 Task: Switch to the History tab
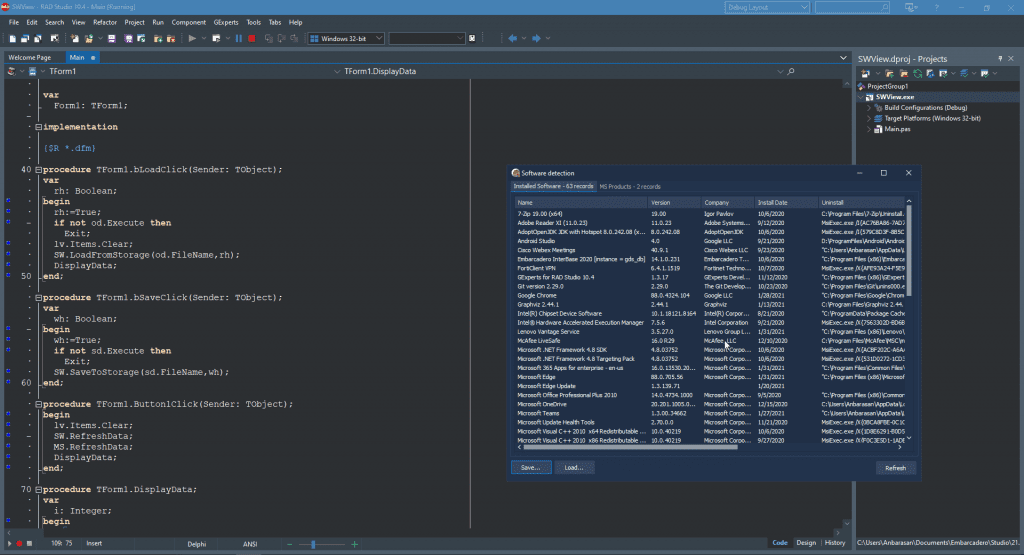click(x=835, y=543)
